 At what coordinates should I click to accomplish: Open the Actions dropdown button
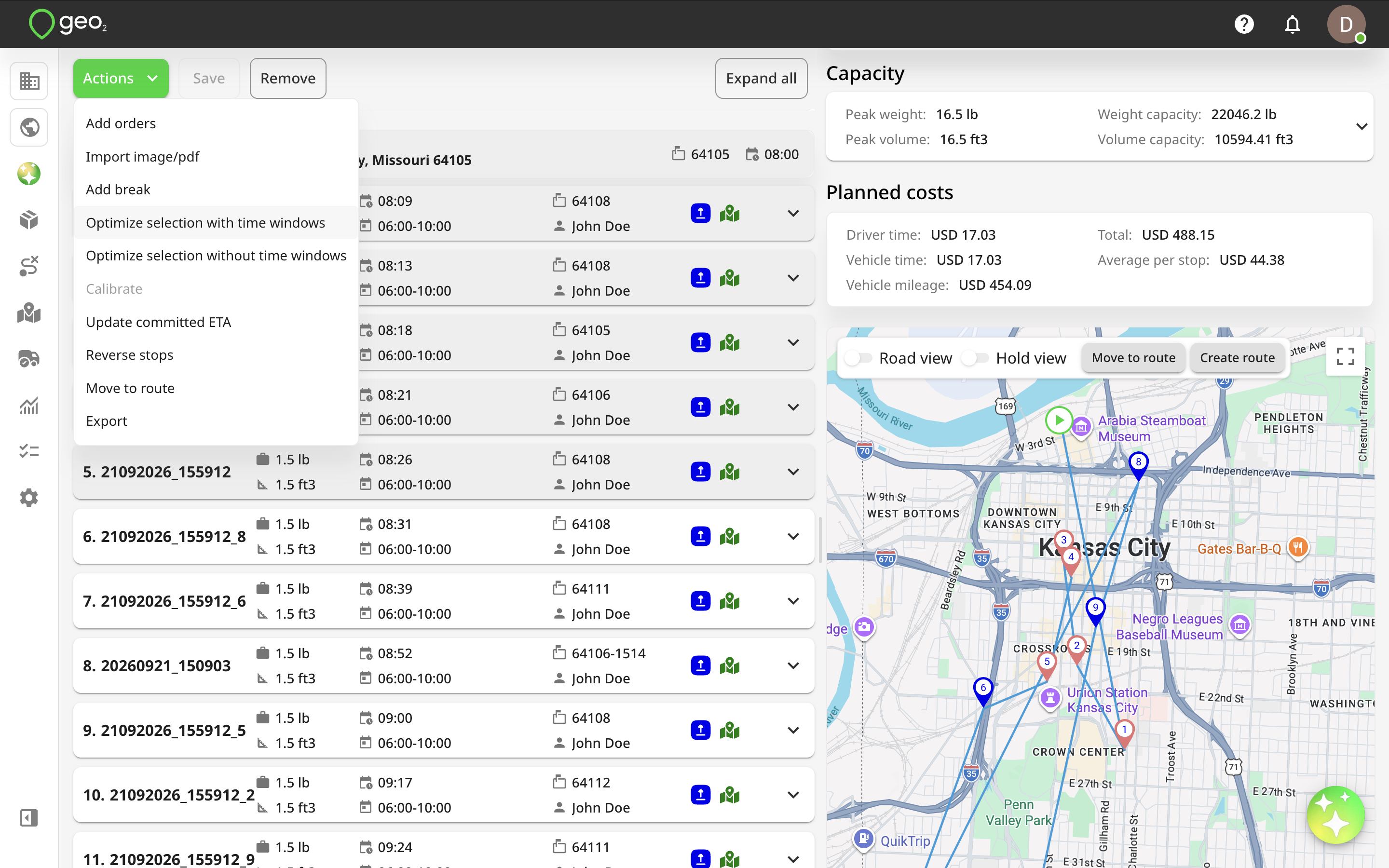tap(121, 78)
